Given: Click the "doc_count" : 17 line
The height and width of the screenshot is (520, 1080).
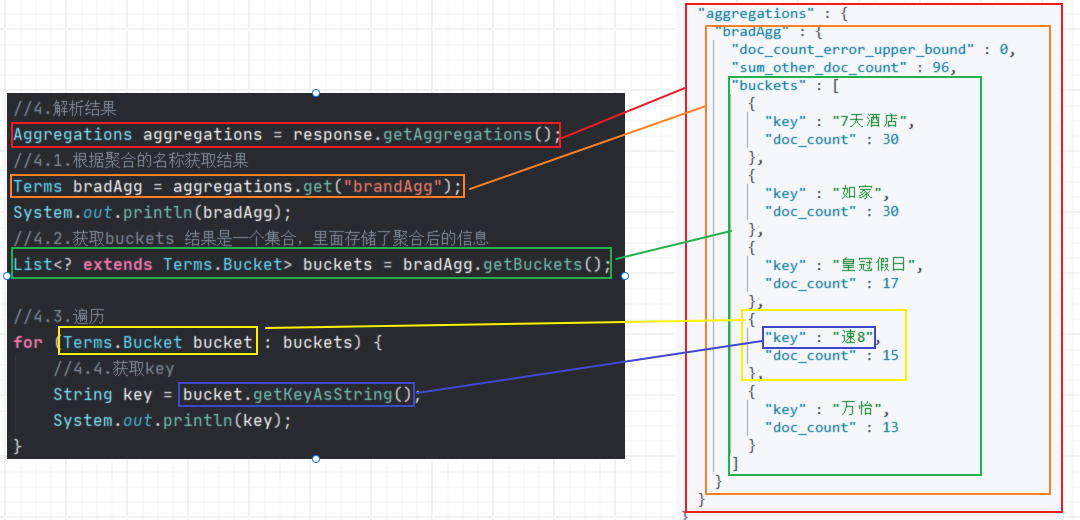Looking at the screenshot, I should [832, 283].
